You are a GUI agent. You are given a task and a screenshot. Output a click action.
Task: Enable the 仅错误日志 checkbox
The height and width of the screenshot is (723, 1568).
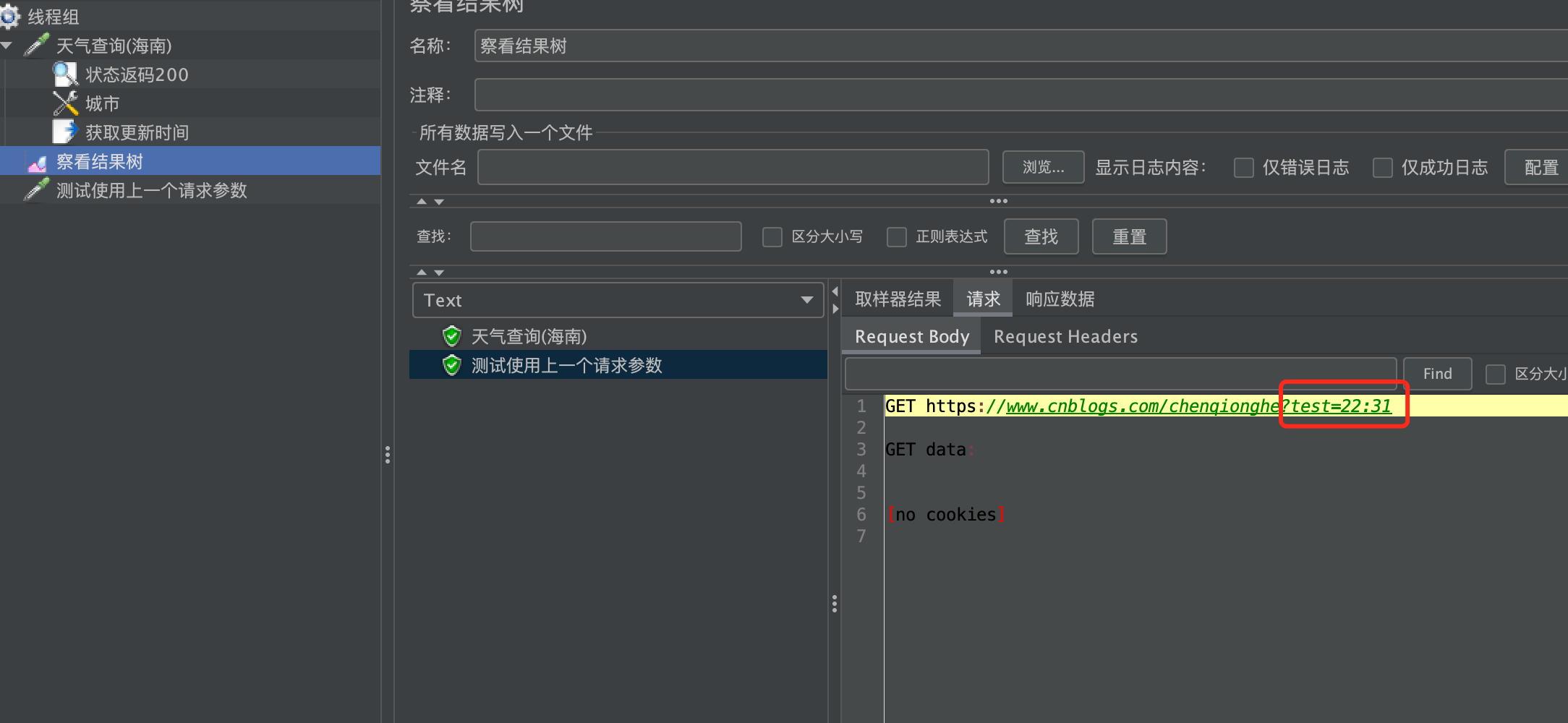click(x=1244, y=168)
